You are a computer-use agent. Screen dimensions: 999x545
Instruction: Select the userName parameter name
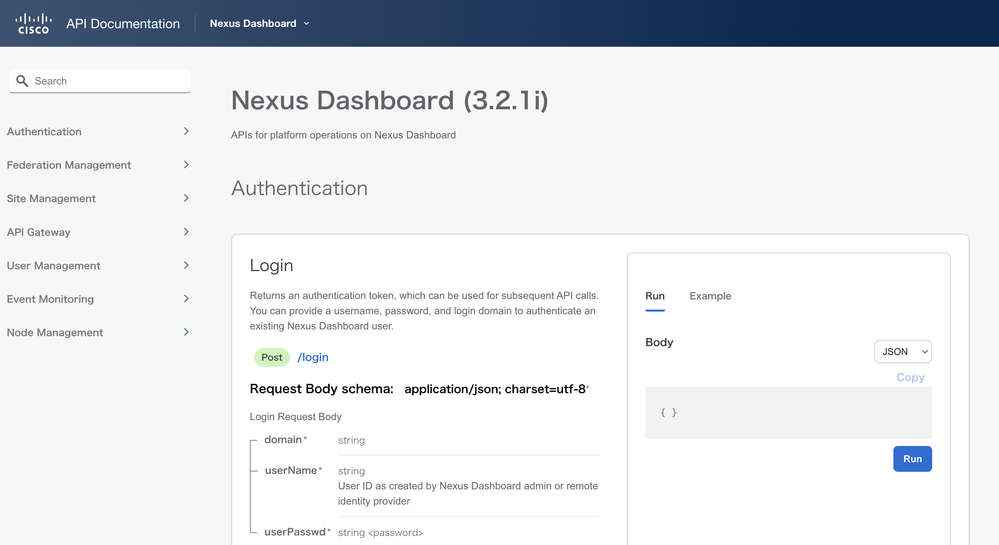coord(291,470)
